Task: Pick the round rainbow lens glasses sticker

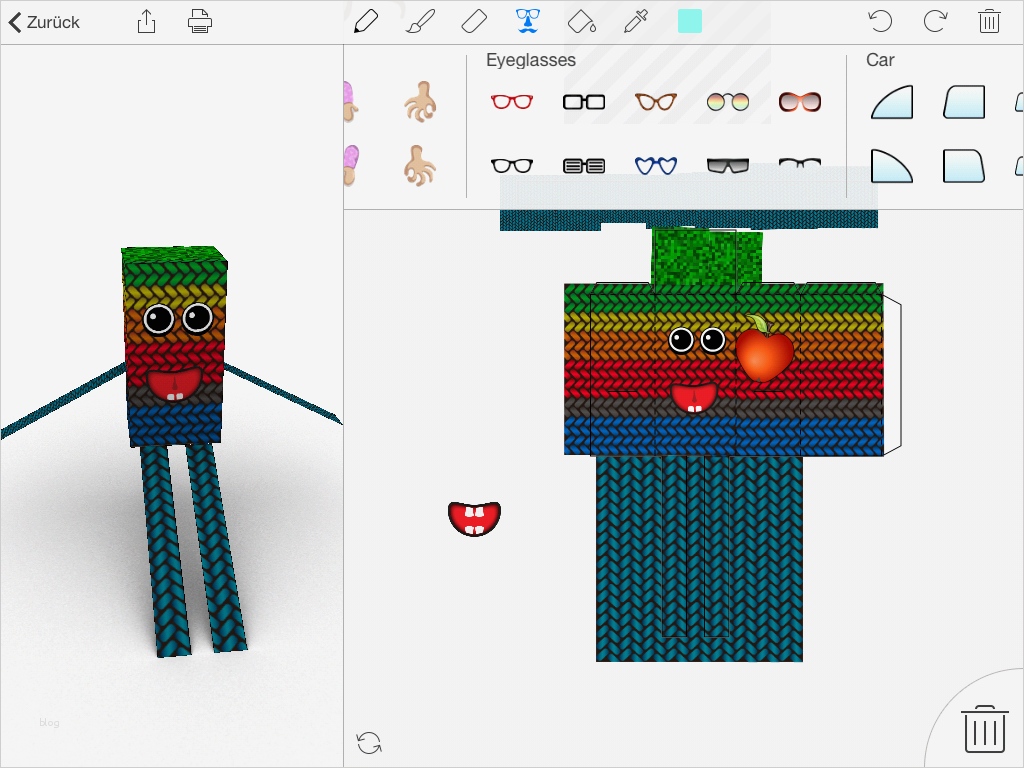Action: coord(728,102)
